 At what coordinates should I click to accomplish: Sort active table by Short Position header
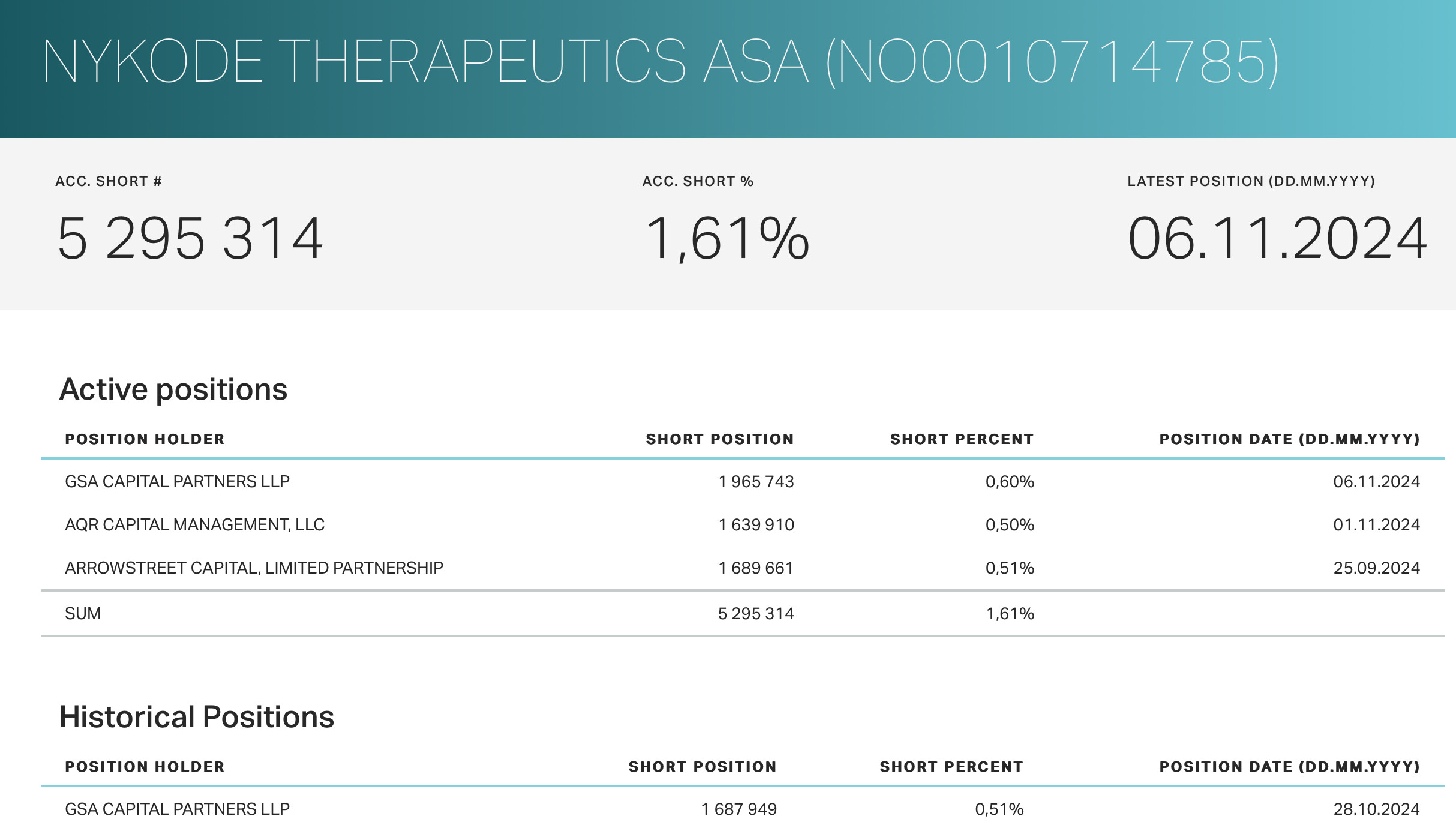pyautogui.click(x=719, y=439)
